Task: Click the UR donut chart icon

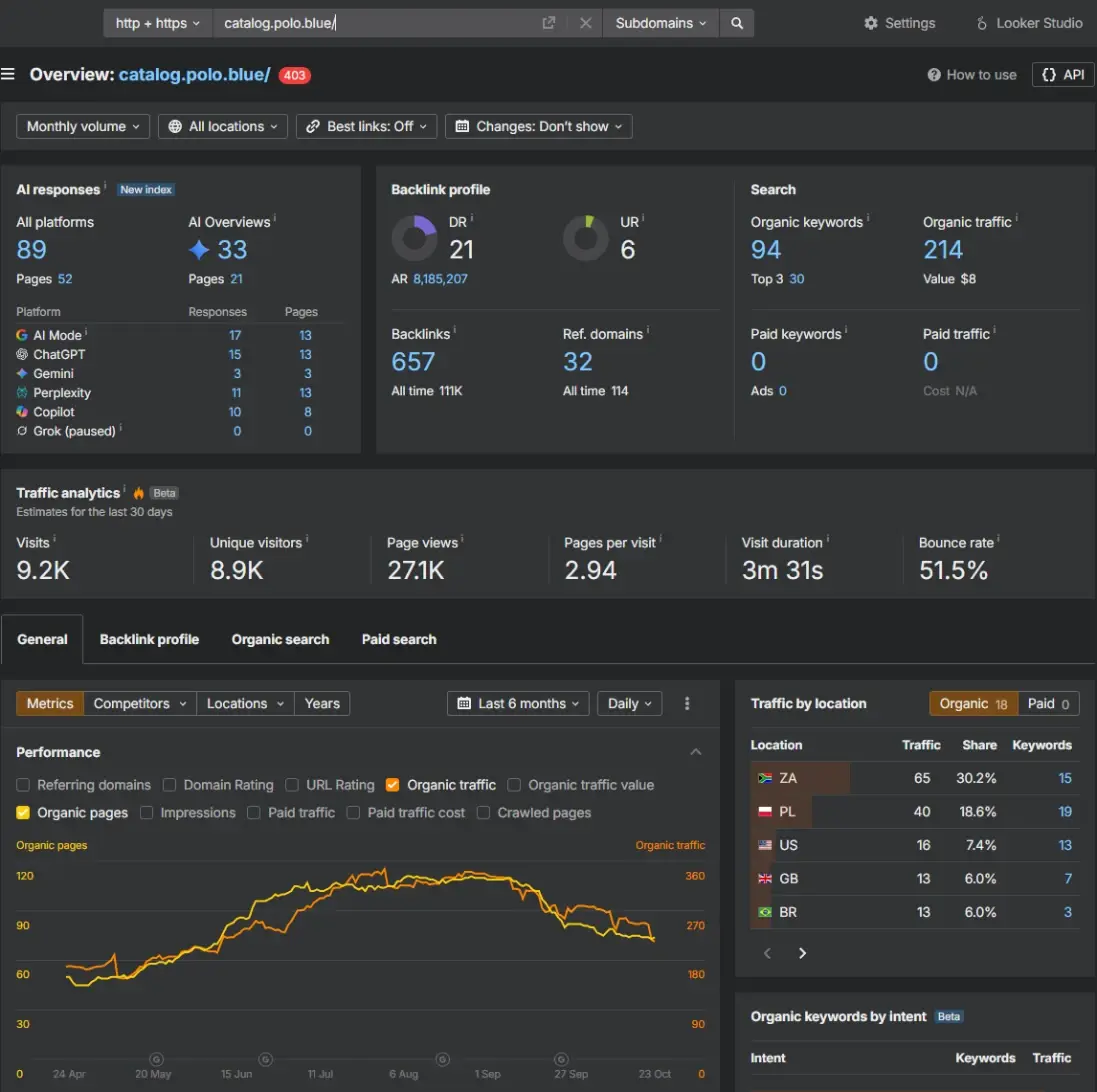Action: click(586, 238)
